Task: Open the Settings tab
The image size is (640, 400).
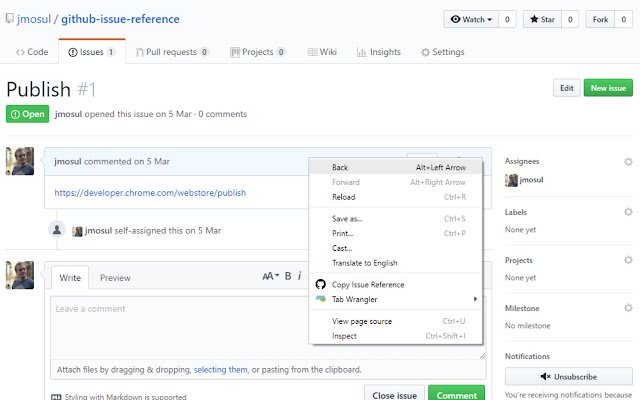Action: [x=443, y=52]
